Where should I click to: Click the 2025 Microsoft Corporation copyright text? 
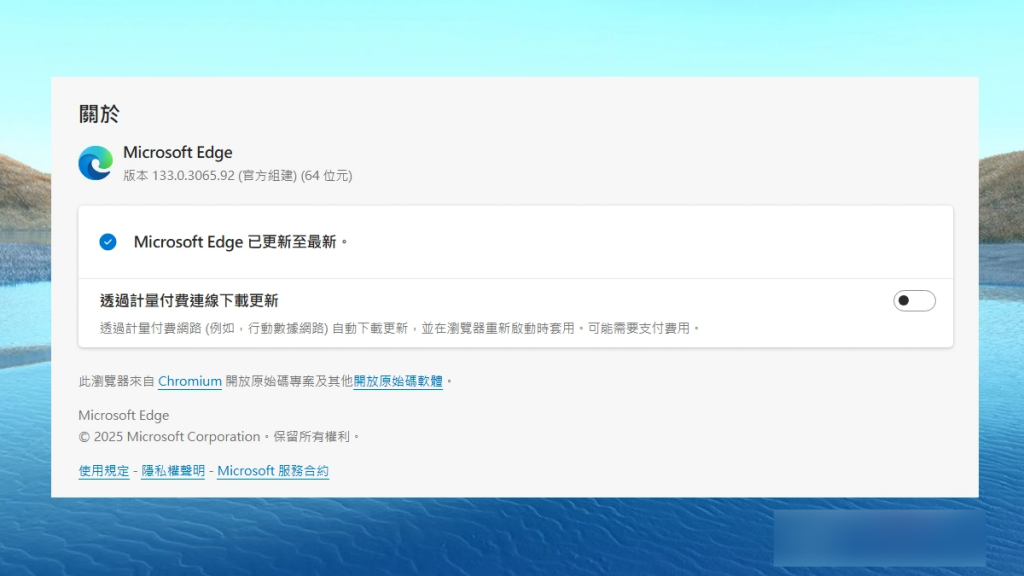pos(219,436)
